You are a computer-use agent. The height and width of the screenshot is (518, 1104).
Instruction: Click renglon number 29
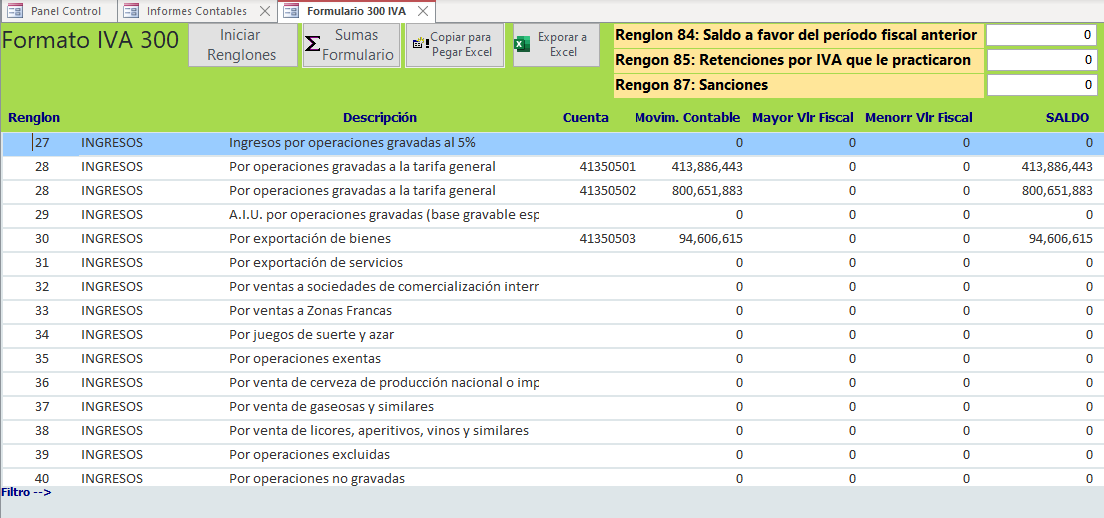42,215
